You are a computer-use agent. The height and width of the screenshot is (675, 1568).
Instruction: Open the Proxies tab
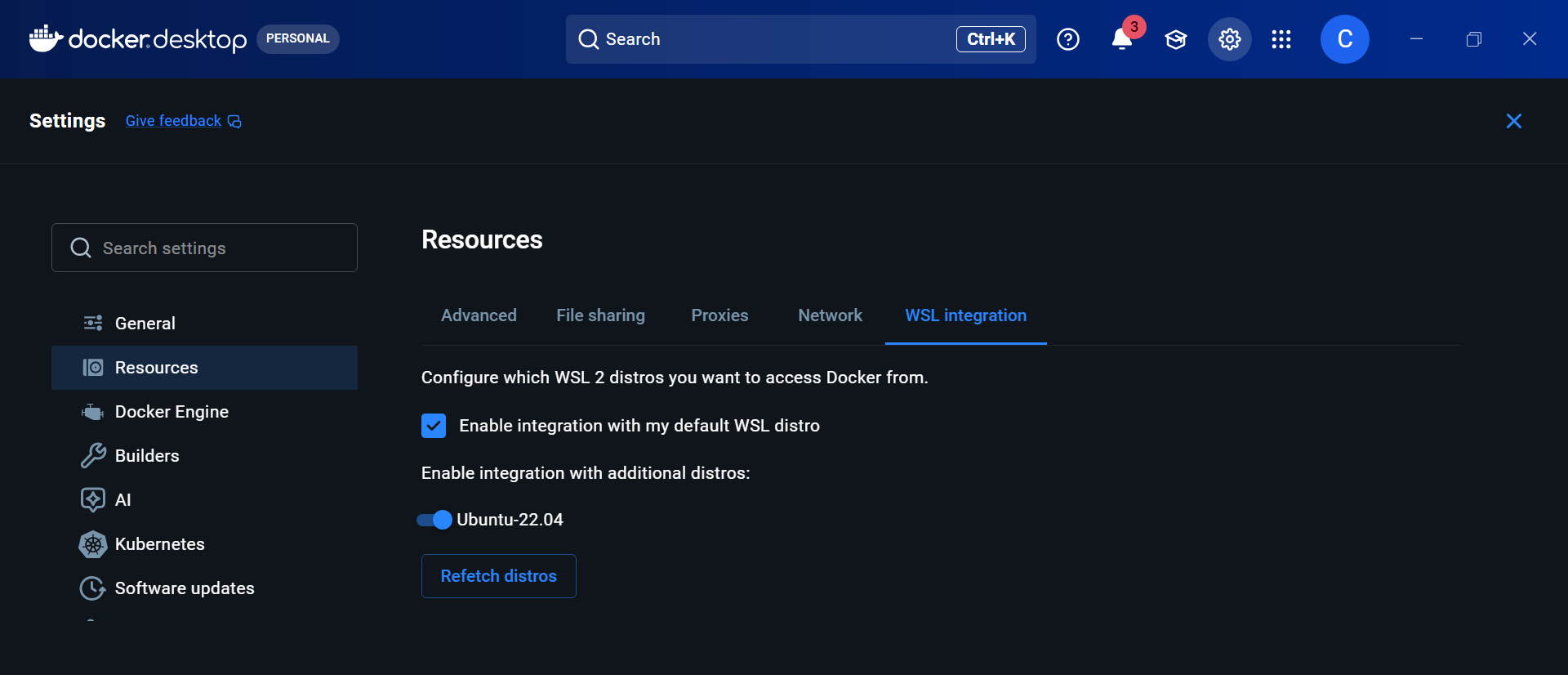(719, 315)
